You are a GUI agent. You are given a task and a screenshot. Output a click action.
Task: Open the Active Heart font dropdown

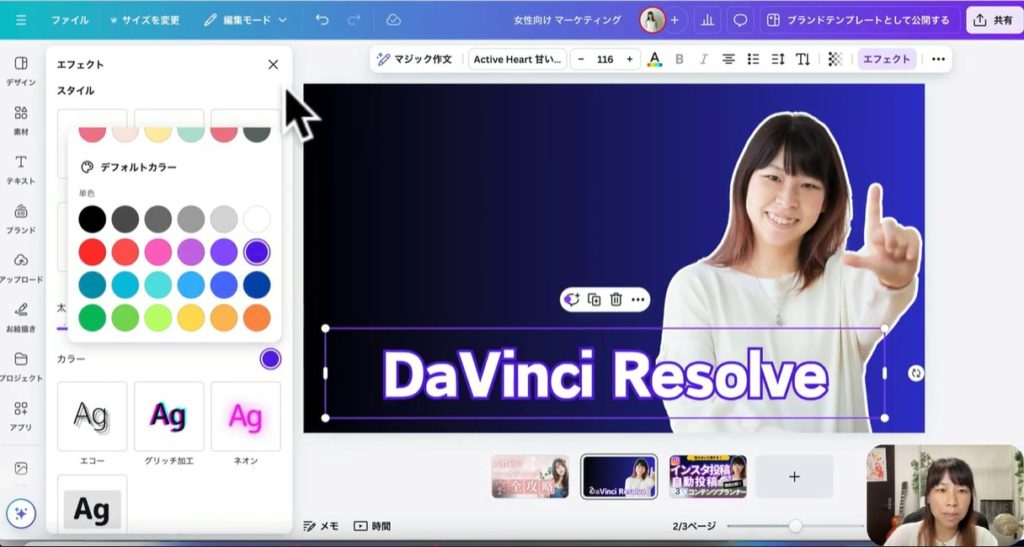point(518,59)
